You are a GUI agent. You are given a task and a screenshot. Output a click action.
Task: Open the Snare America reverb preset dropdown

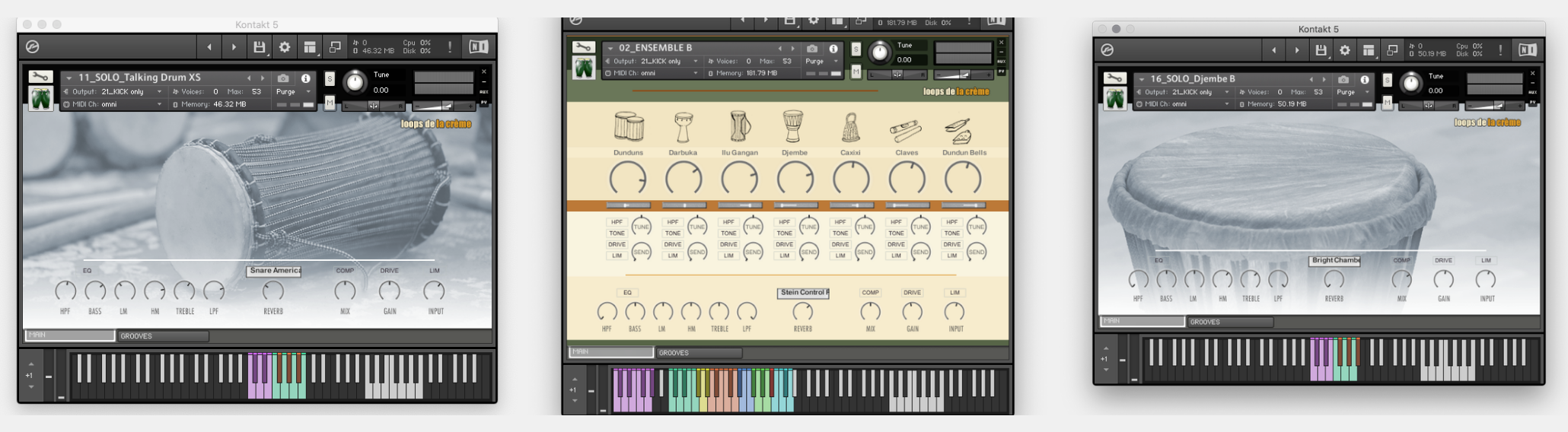point(274,271)
